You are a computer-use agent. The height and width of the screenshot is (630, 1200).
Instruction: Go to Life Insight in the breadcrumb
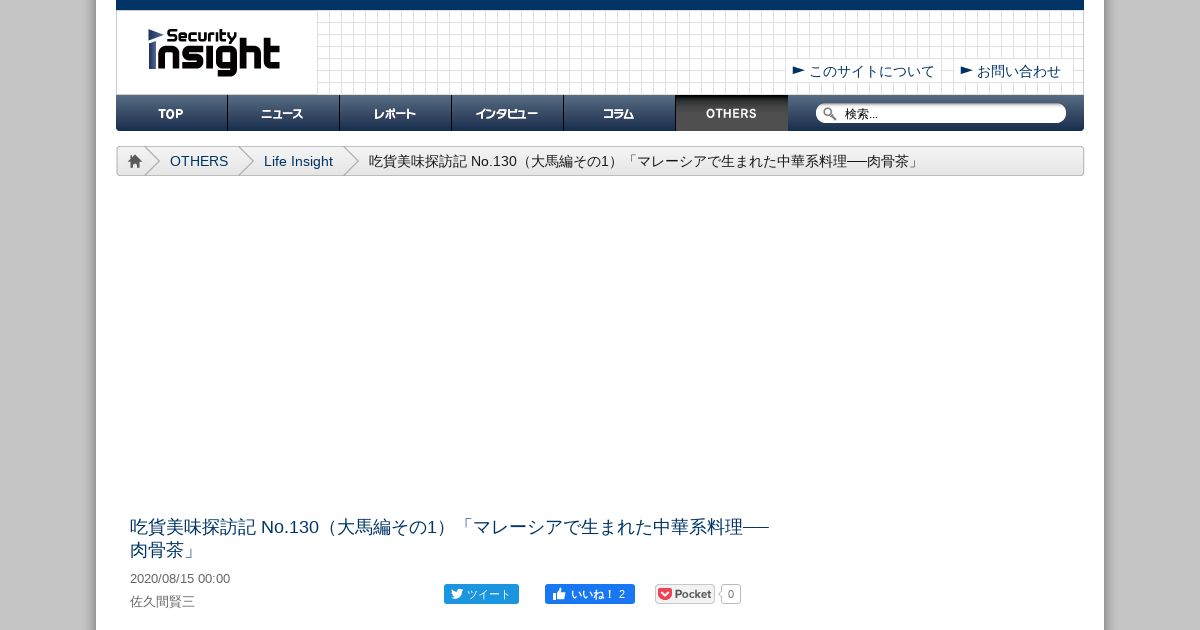[x=298, y=161]
